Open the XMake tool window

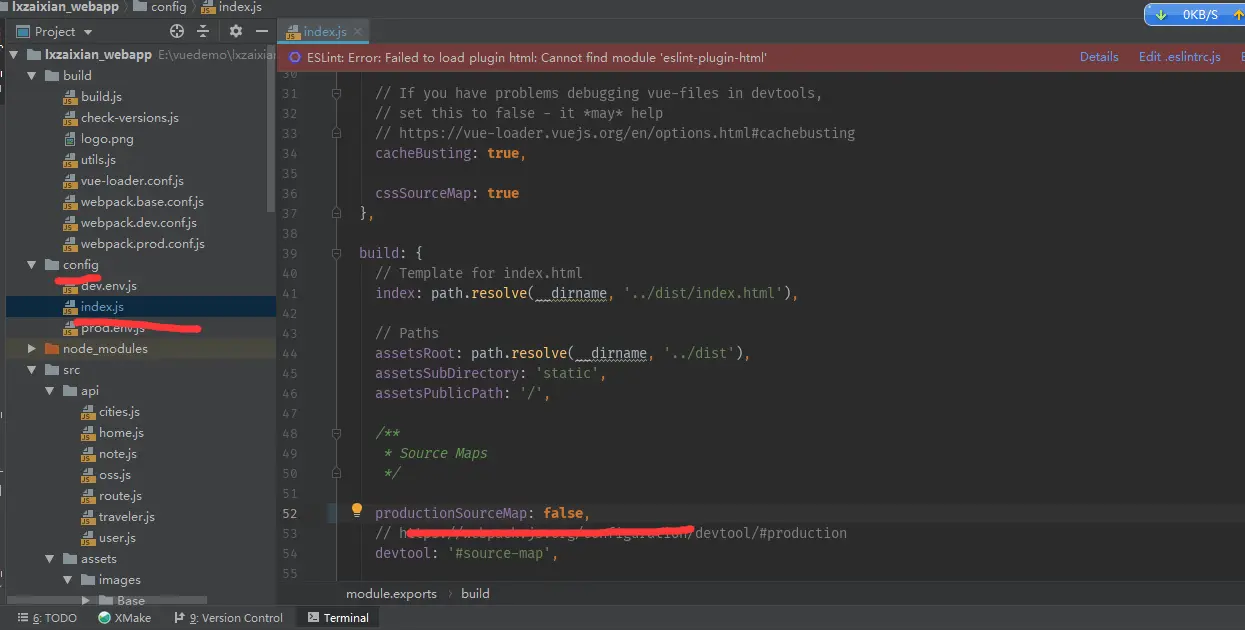(124, 618)
